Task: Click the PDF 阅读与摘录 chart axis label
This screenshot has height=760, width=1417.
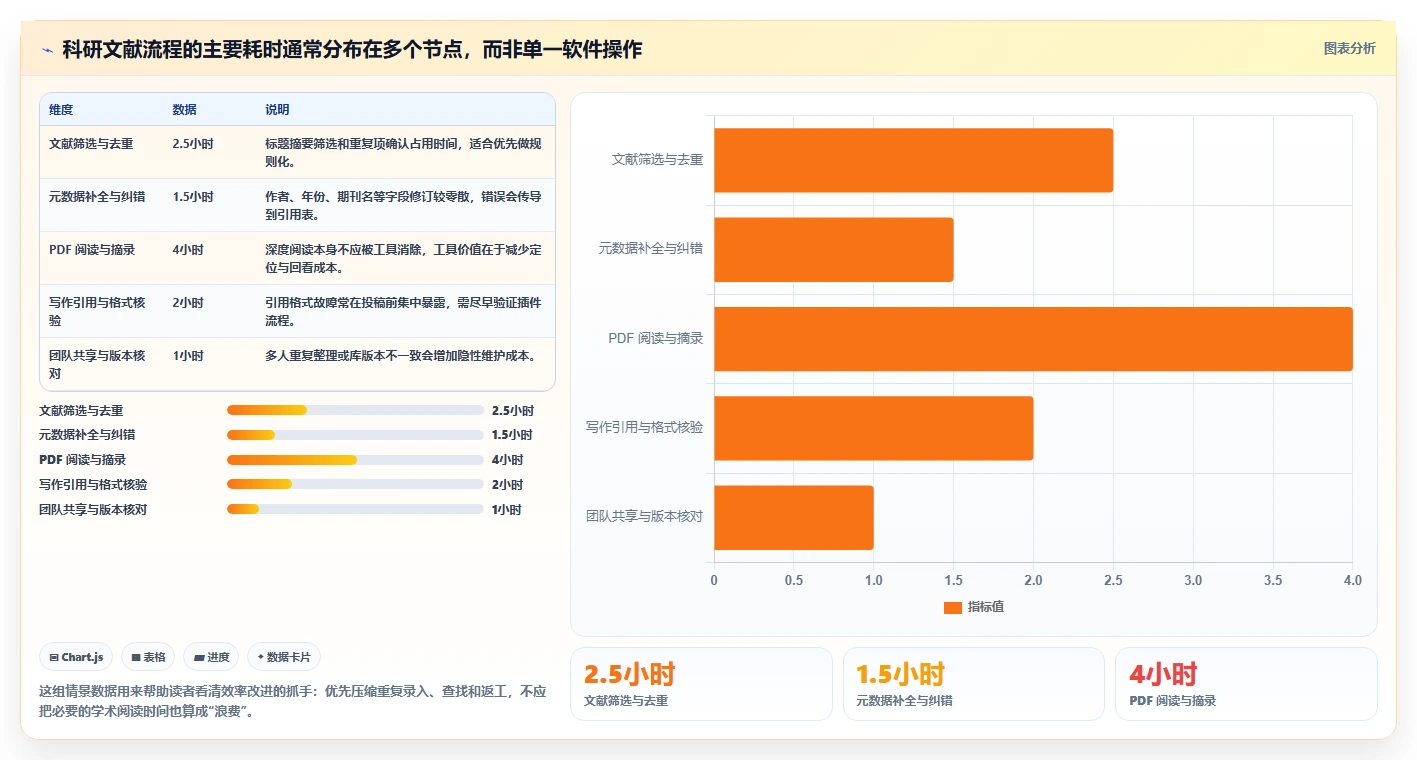Action: click(656, 338)
